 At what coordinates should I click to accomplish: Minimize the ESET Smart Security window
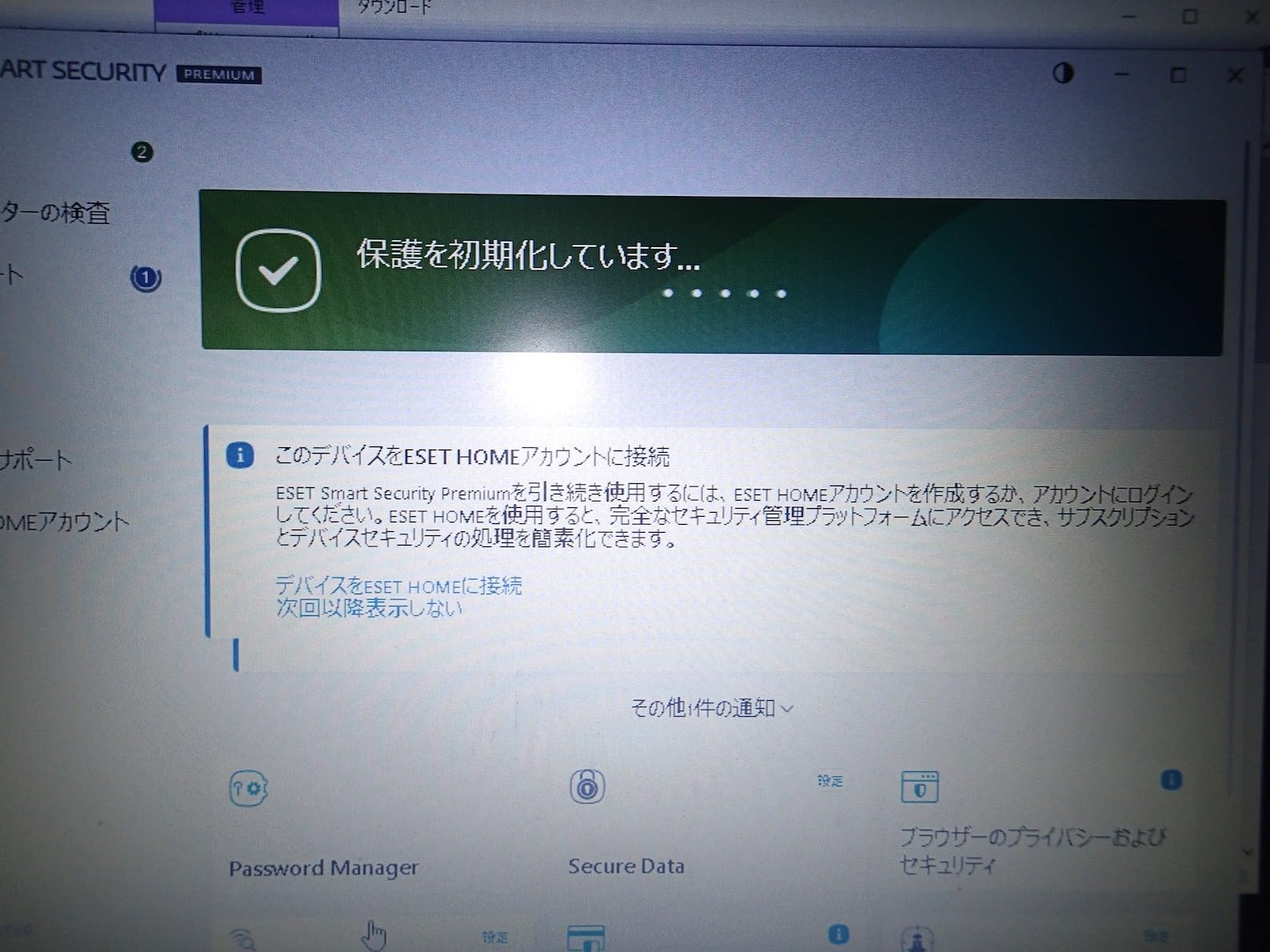pos(1121,74)
